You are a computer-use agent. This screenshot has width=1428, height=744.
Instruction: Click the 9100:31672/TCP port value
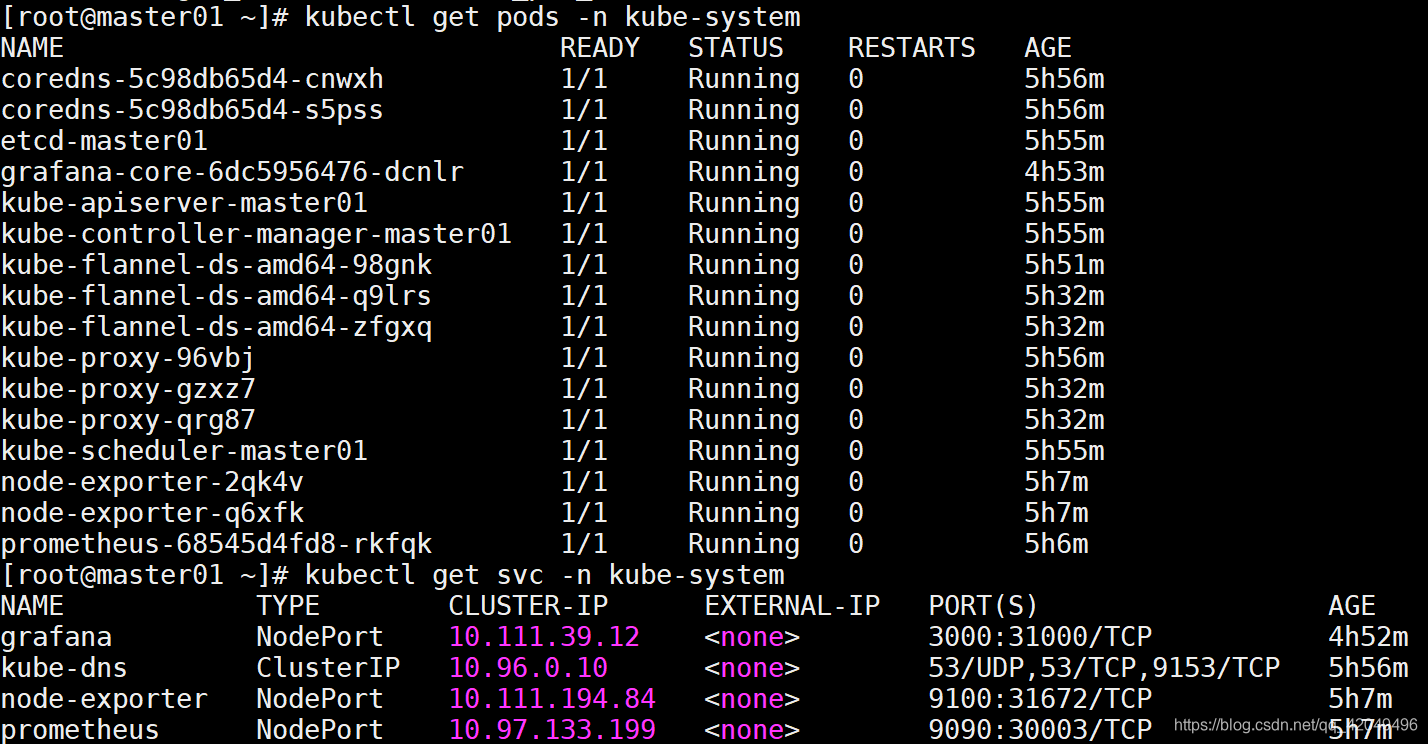(1040, 699)
